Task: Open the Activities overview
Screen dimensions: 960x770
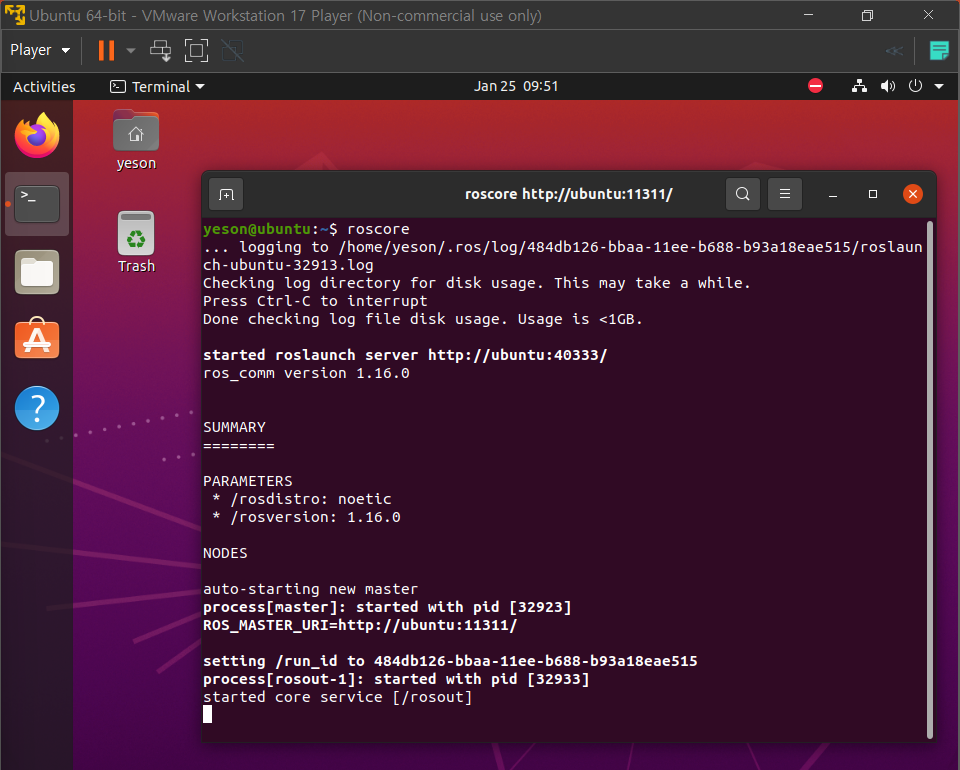Action: pos(44,87)
